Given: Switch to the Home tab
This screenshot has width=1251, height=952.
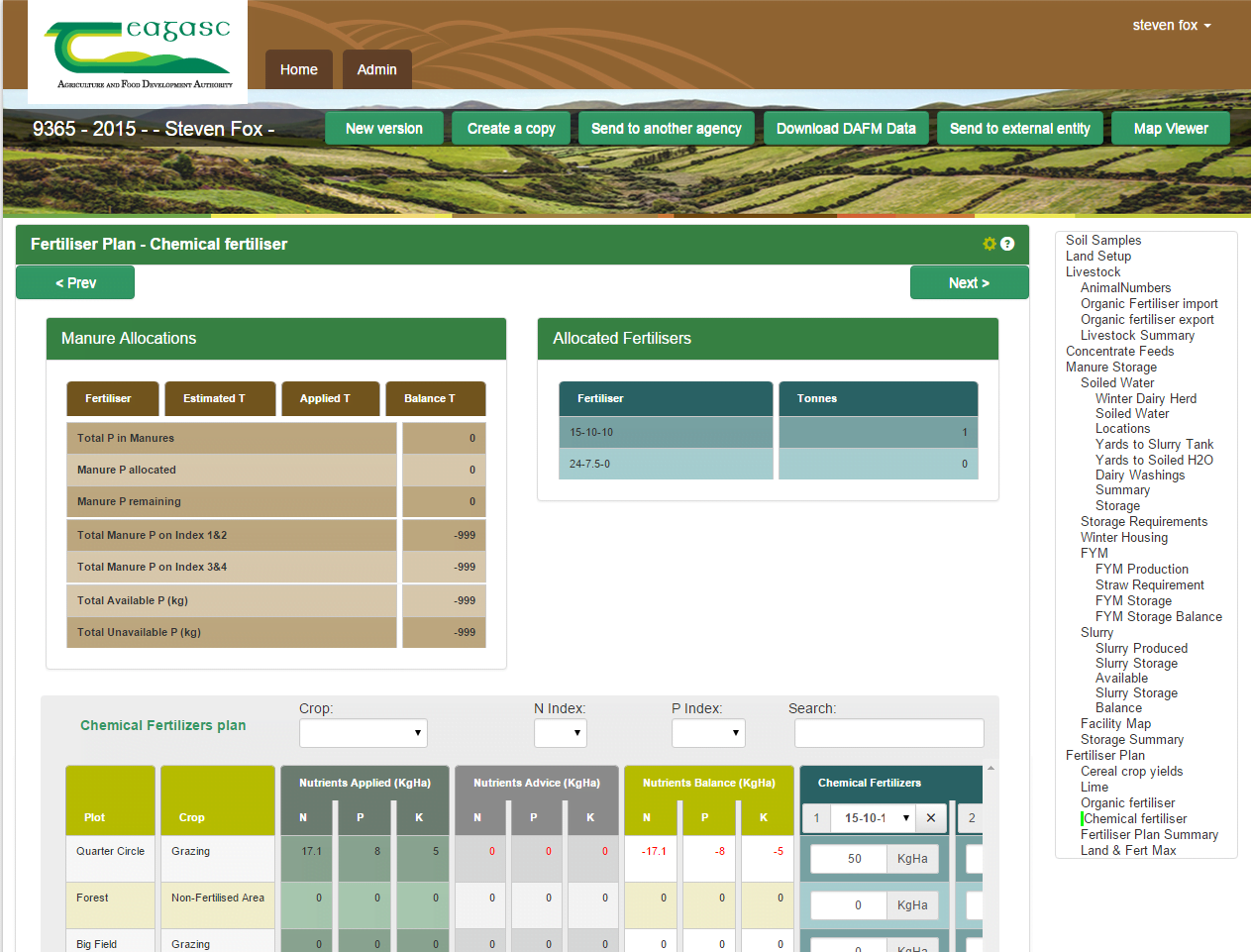Looking at the screenshot, I should point(298,69).
